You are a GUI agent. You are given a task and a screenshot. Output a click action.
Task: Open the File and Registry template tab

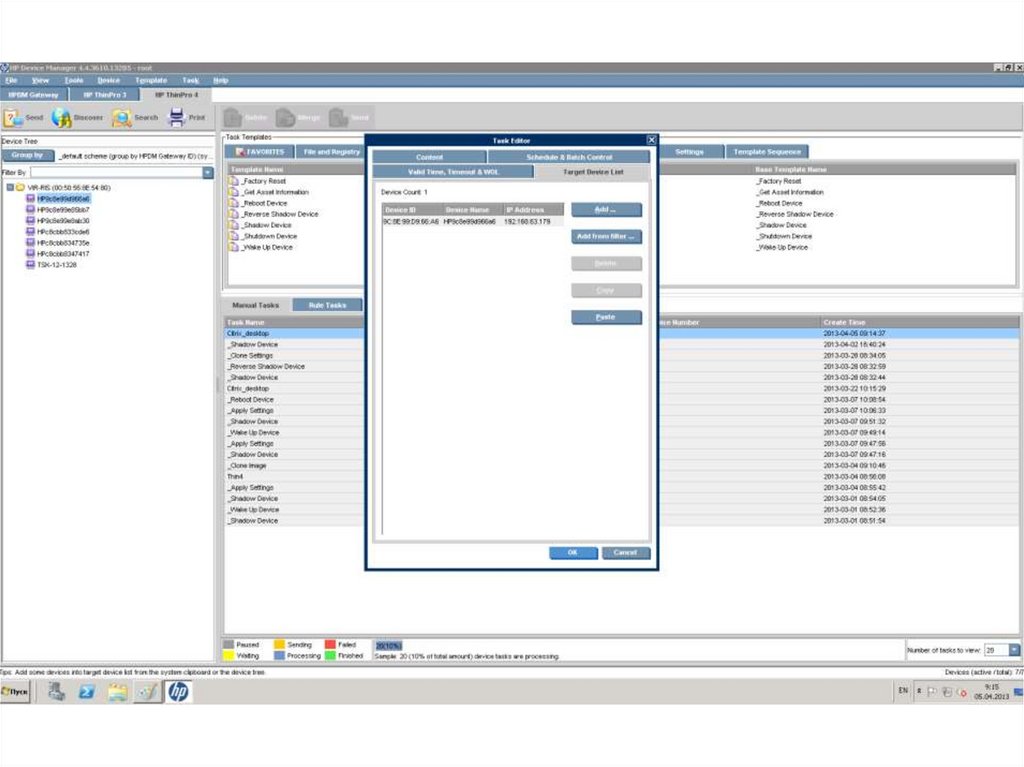click(x=330, y=152)
